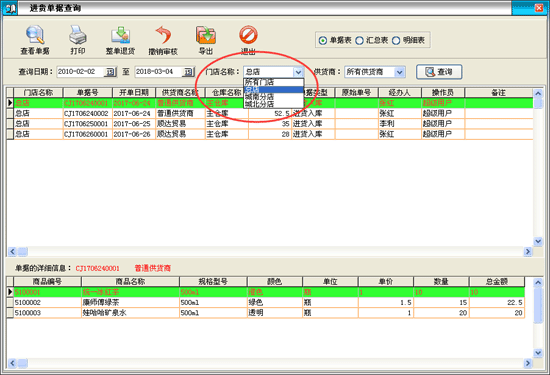Click the 操作员 column header
This screenshot has height=375, width=550.
(443, 93)
